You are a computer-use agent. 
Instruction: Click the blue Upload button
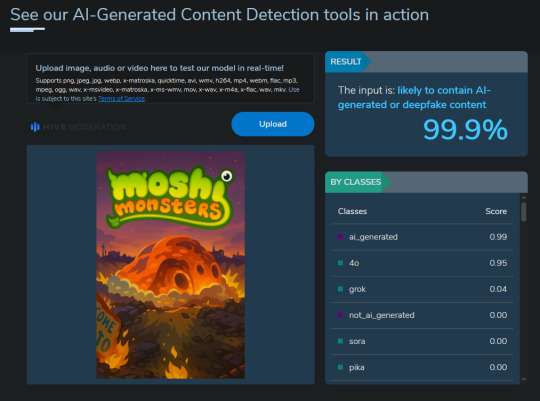coord(273,124)
